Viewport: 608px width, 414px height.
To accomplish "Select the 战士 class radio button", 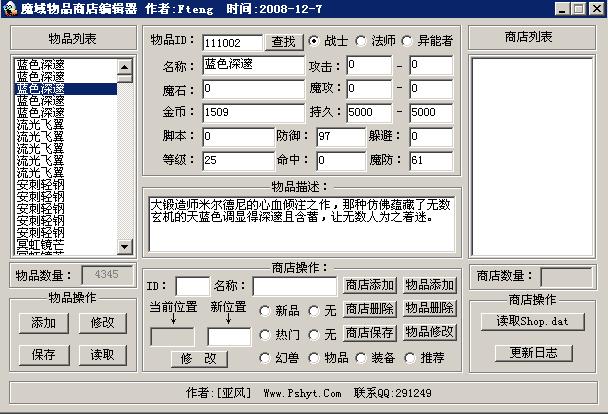I will [315, 42].
